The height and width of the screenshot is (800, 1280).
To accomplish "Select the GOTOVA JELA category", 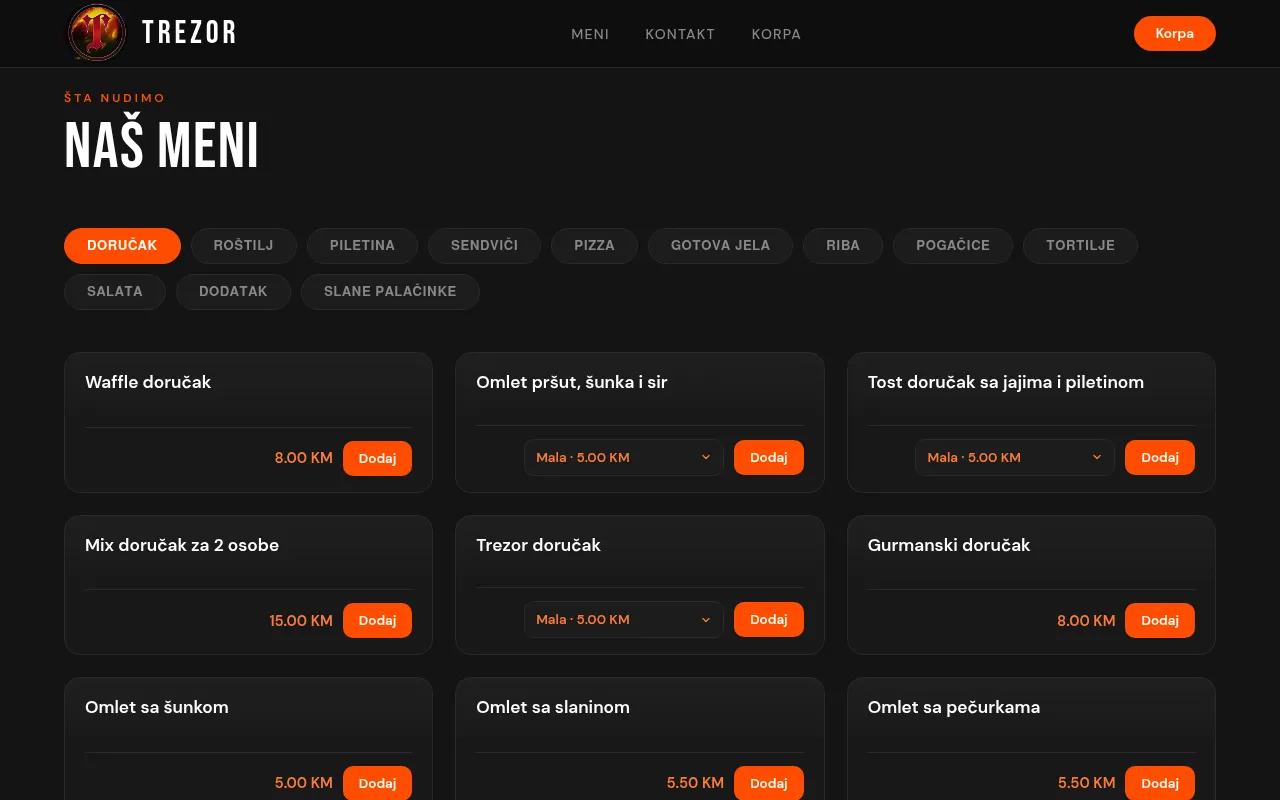I will [720, 245].
